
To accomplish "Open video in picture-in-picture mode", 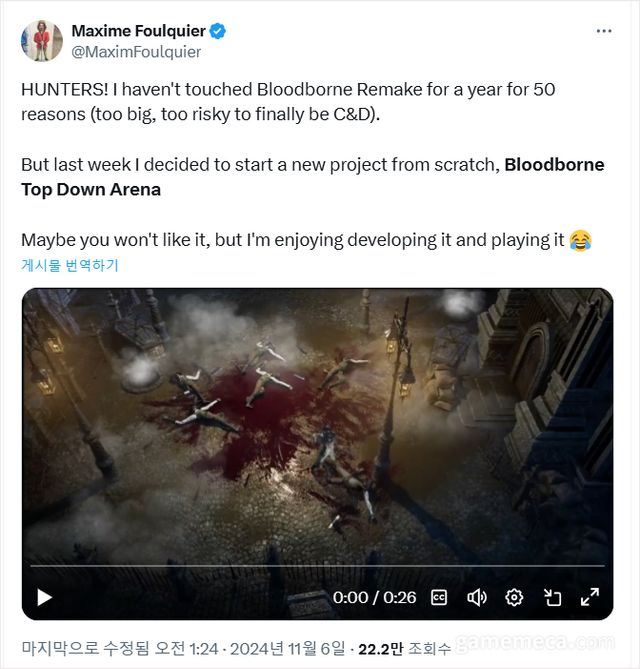I will point(552,597).
